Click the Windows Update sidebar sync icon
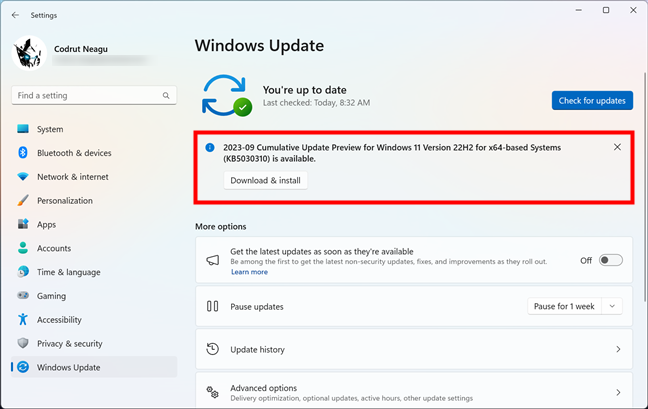648x409 pixels. [x=23, y=367]
